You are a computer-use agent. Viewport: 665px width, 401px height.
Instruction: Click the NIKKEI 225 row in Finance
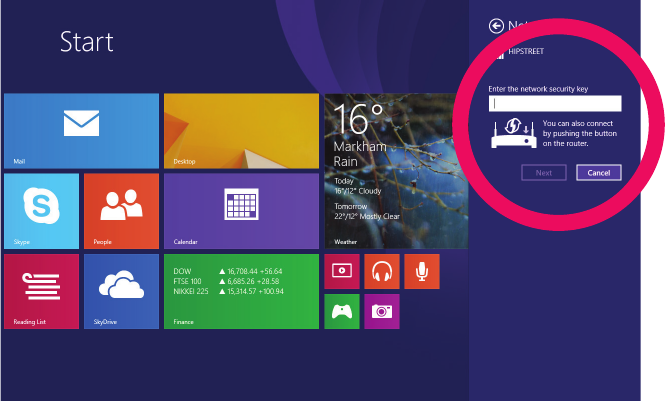[229, 291]
